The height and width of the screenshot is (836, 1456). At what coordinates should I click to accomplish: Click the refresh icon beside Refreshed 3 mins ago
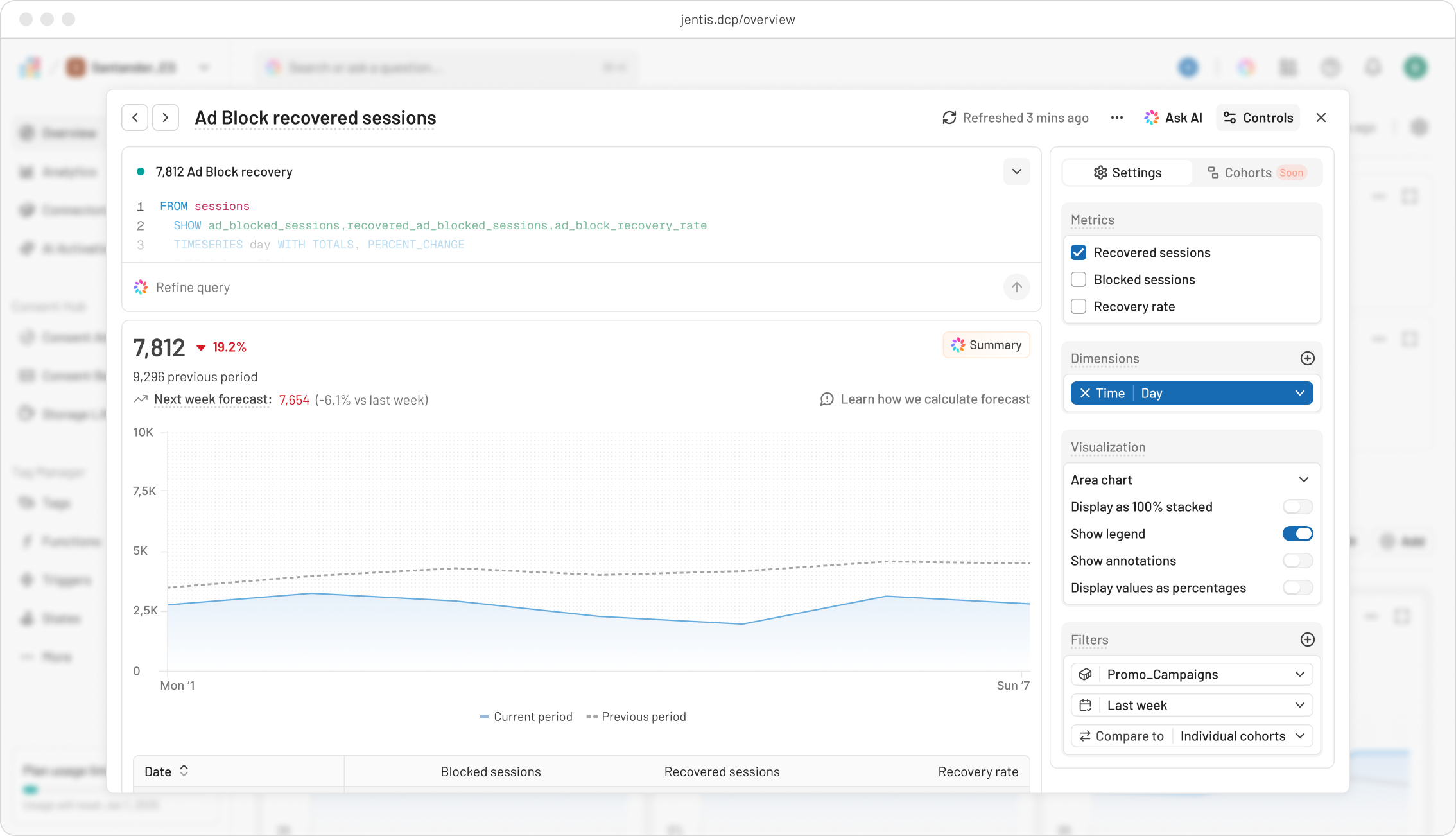949,118
